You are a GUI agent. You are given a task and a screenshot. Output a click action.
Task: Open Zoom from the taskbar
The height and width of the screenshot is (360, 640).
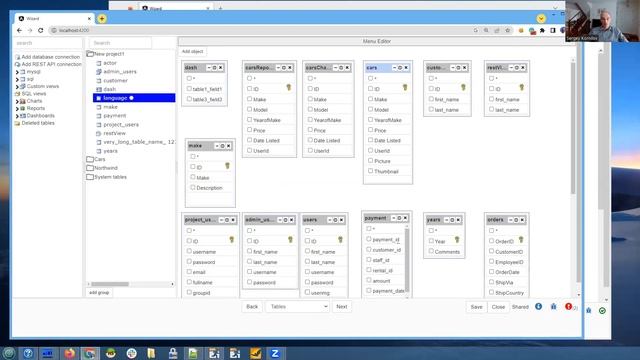pyautogui.click(x=275, y=353)
